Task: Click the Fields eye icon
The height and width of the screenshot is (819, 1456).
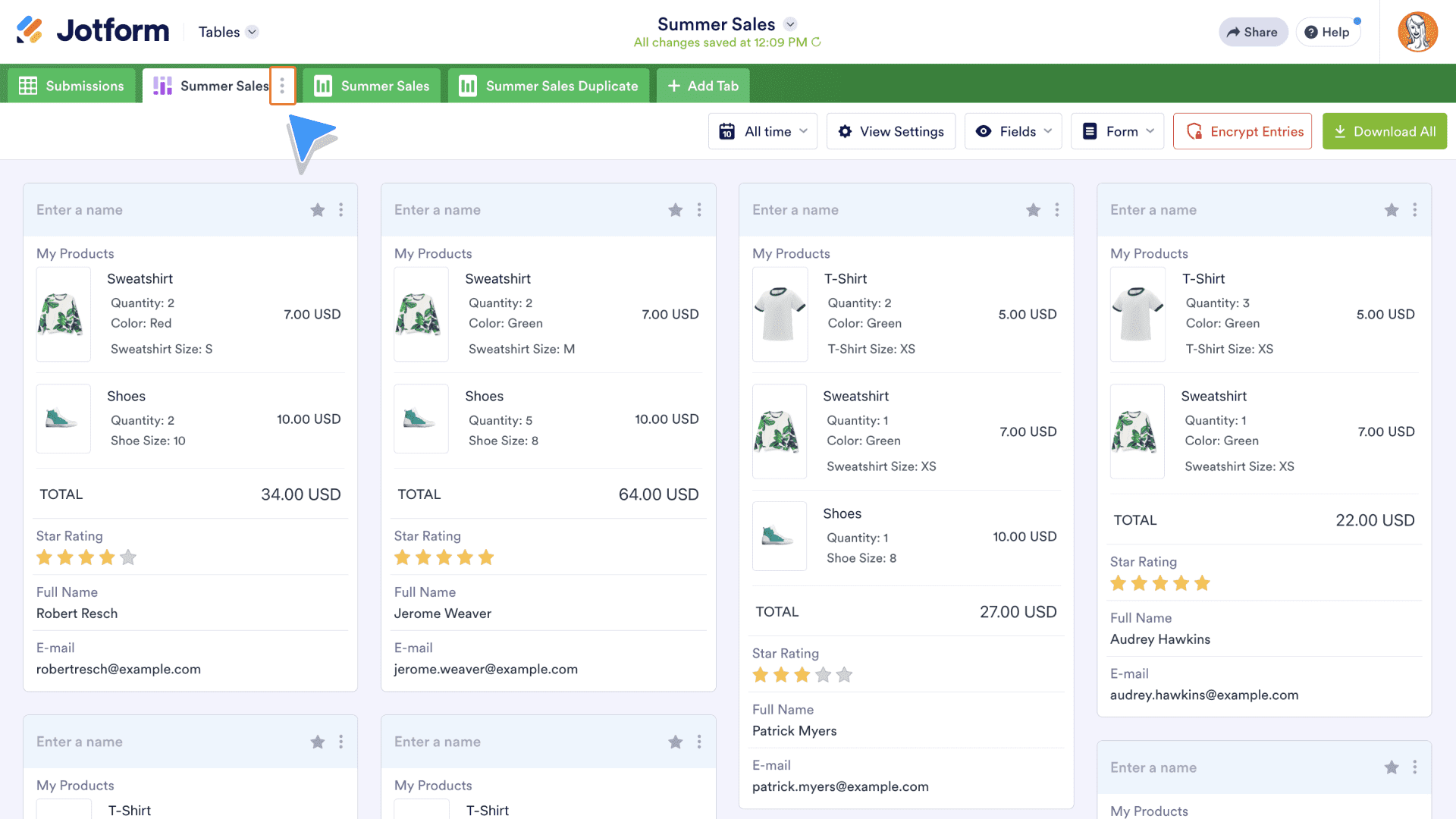Action: coord(984,131)
